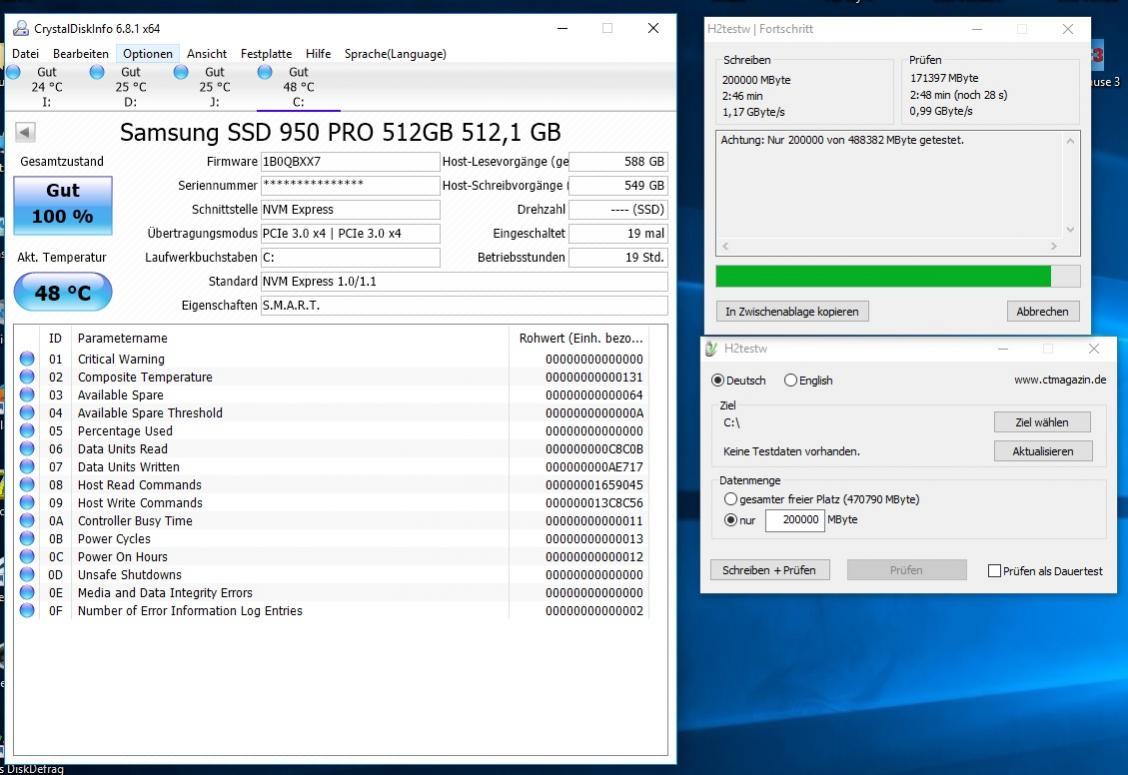Open the Hilfe menu

point(318,54)
